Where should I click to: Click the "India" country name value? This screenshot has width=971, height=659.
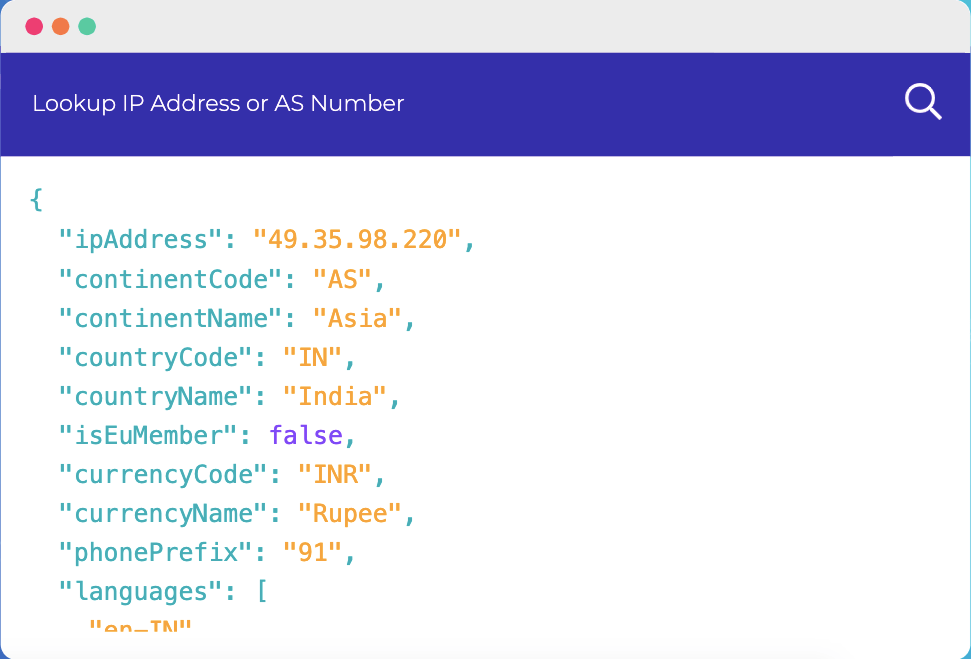pyautogui.click(x=336, y=396)
